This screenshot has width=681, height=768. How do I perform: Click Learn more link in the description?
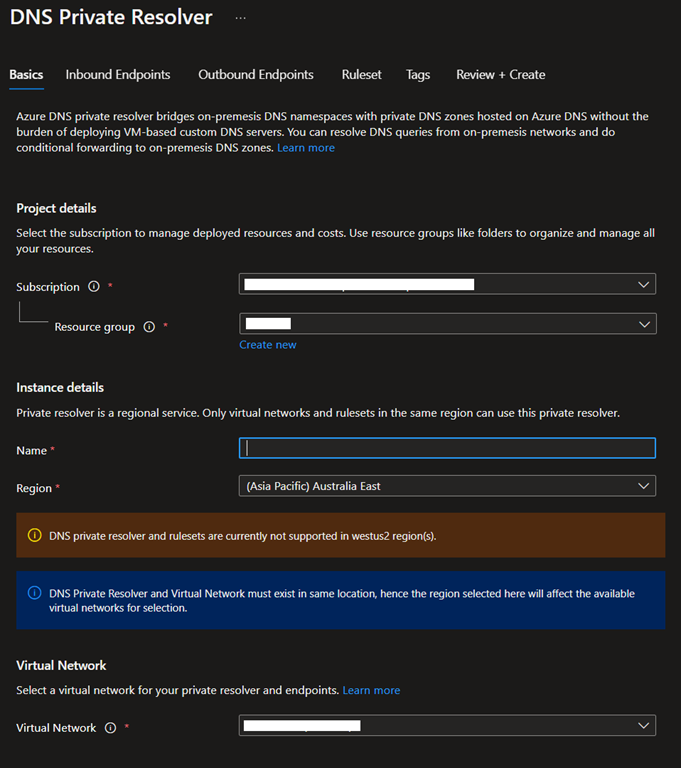[x=306, y=148]
